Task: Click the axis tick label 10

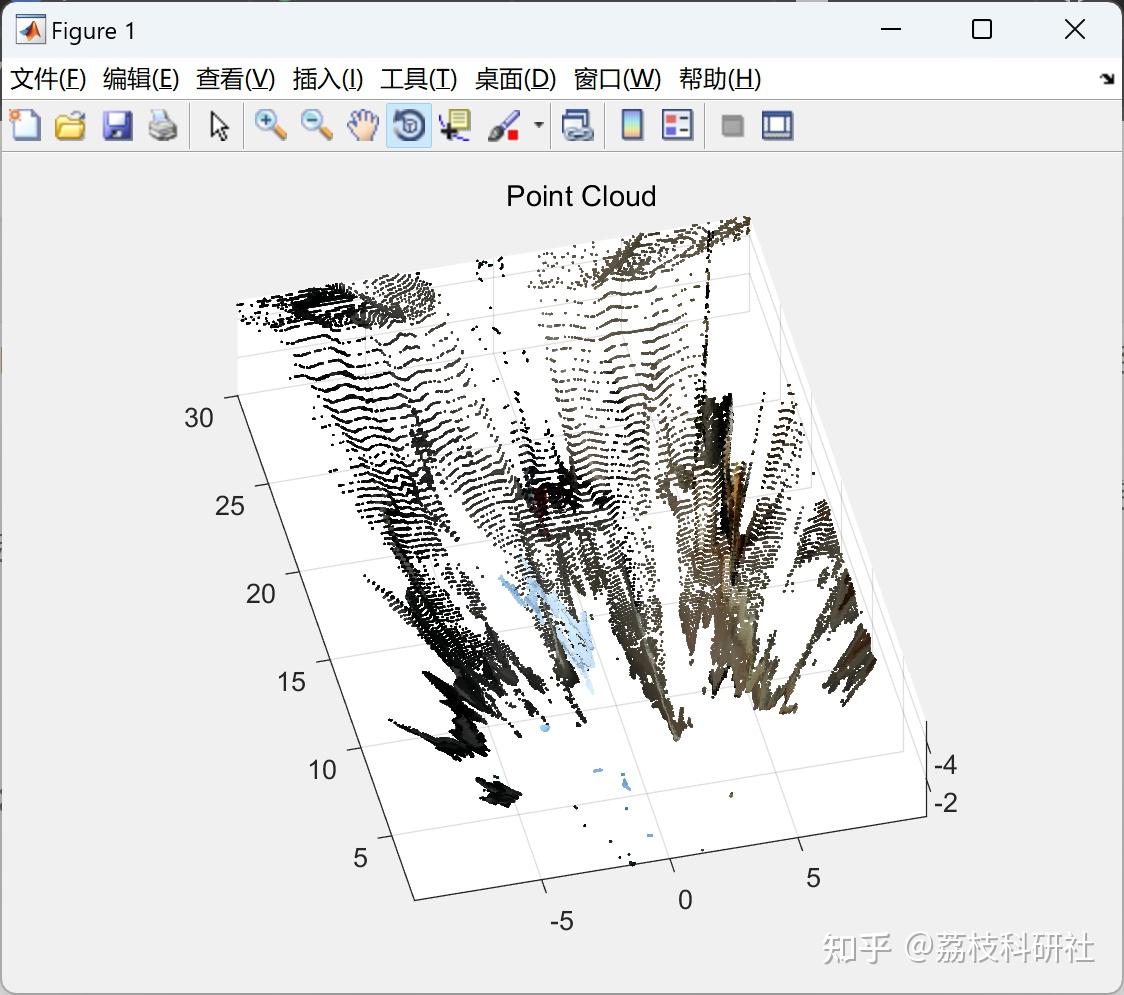Action: pos(322,770)
